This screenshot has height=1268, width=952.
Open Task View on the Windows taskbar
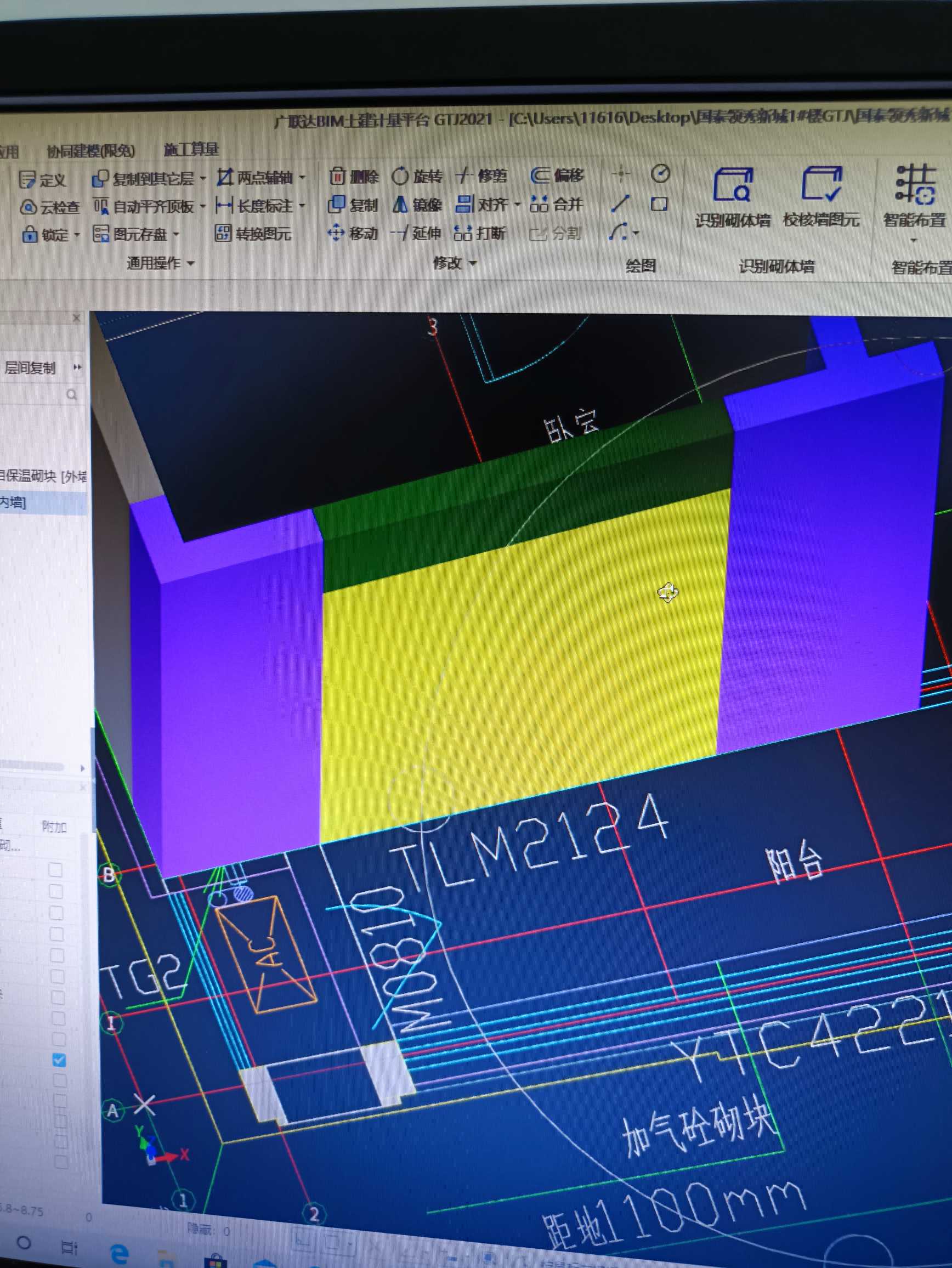coord(69,1247)
